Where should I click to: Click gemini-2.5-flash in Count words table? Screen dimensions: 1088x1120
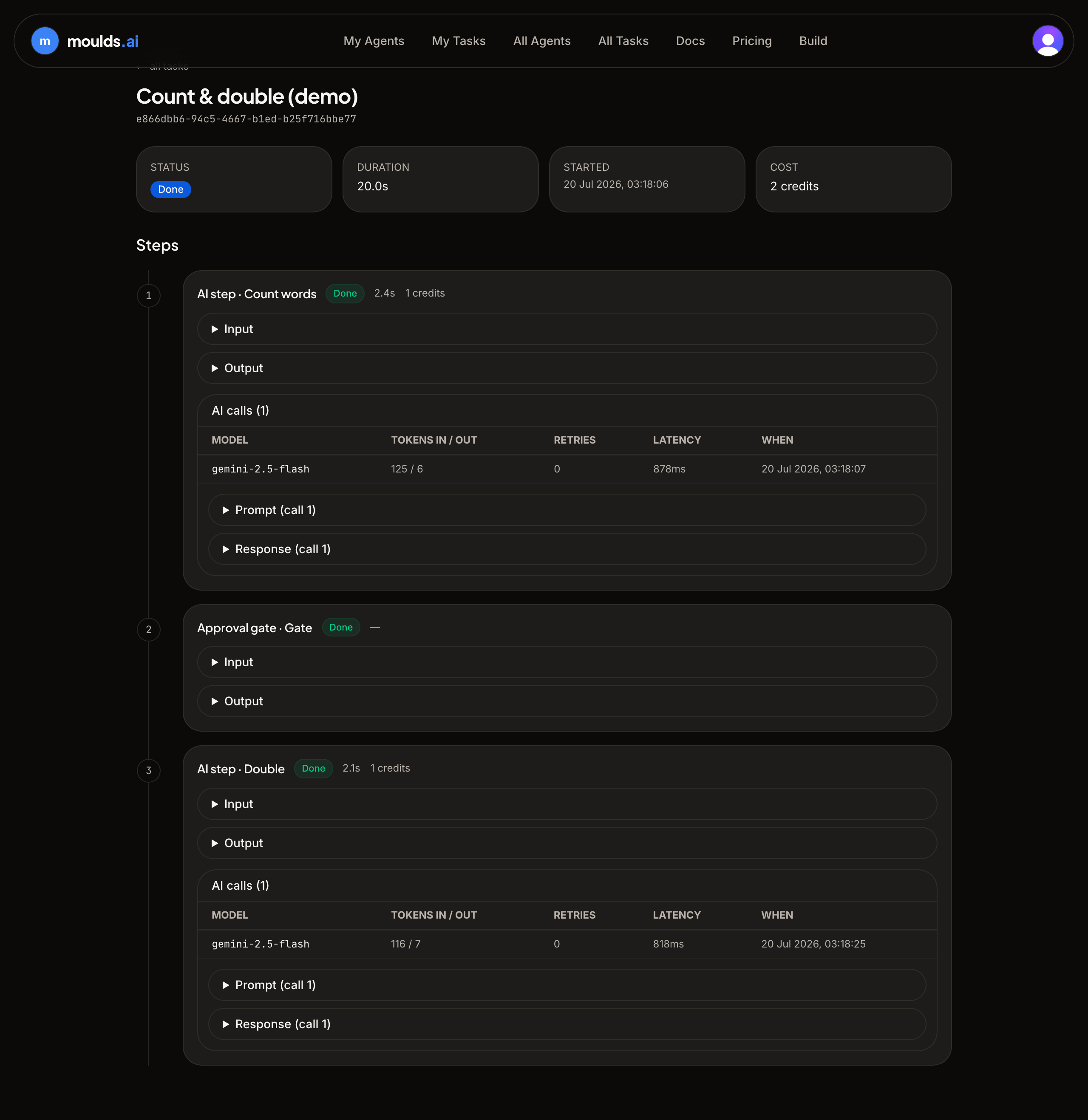[x=260, y=469]
